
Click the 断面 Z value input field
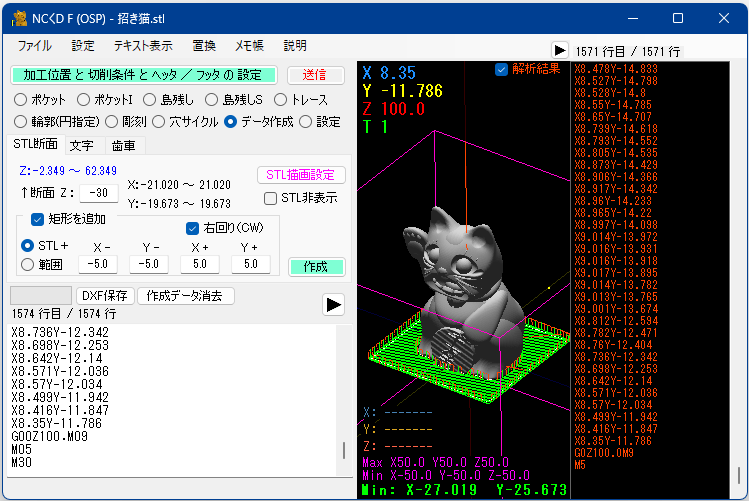coord(98,193)
